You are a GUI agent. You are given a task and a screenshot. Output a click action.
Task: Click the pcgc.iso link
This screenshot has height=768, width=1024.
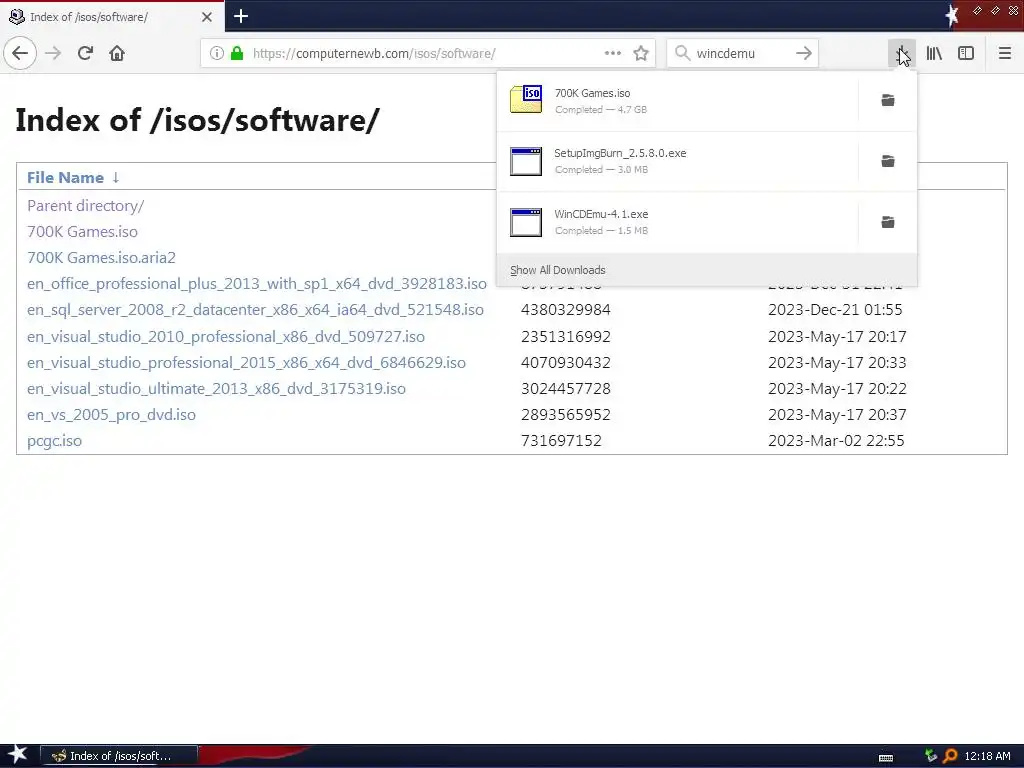pos(54,441)
